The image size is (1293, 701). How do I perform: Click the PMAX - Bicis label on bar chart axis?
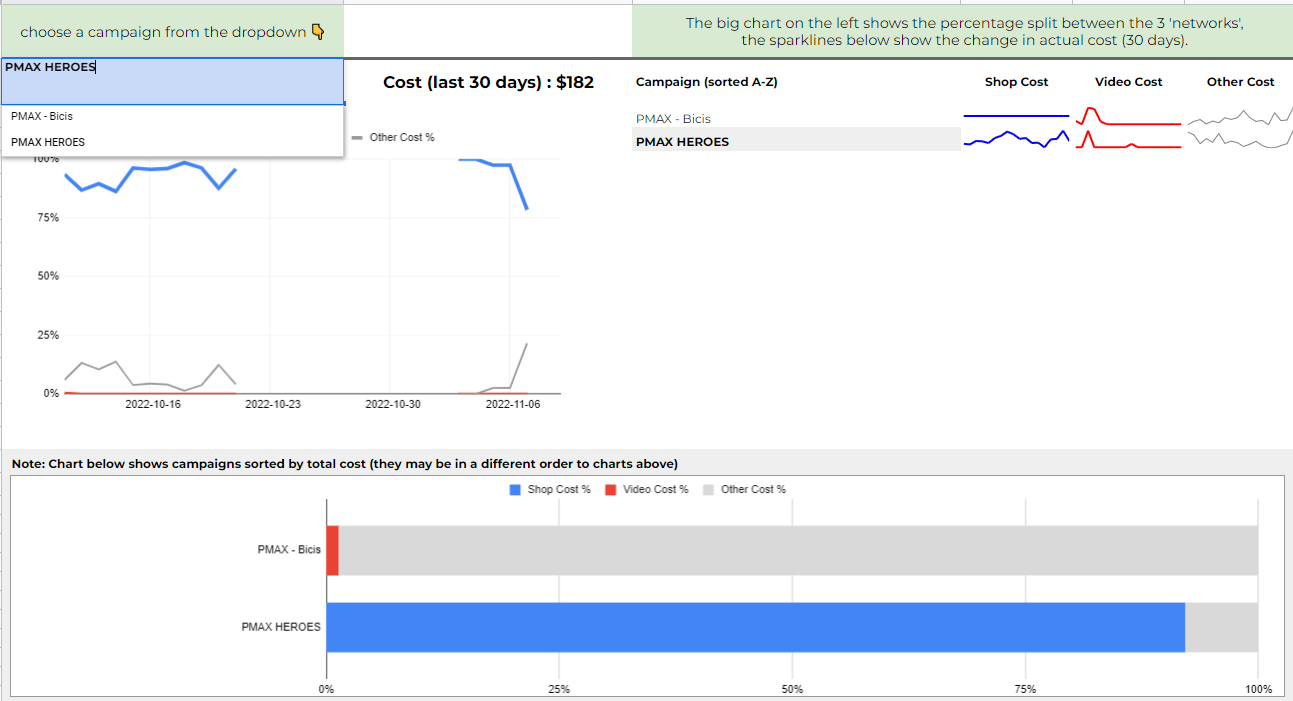(289, 550)
